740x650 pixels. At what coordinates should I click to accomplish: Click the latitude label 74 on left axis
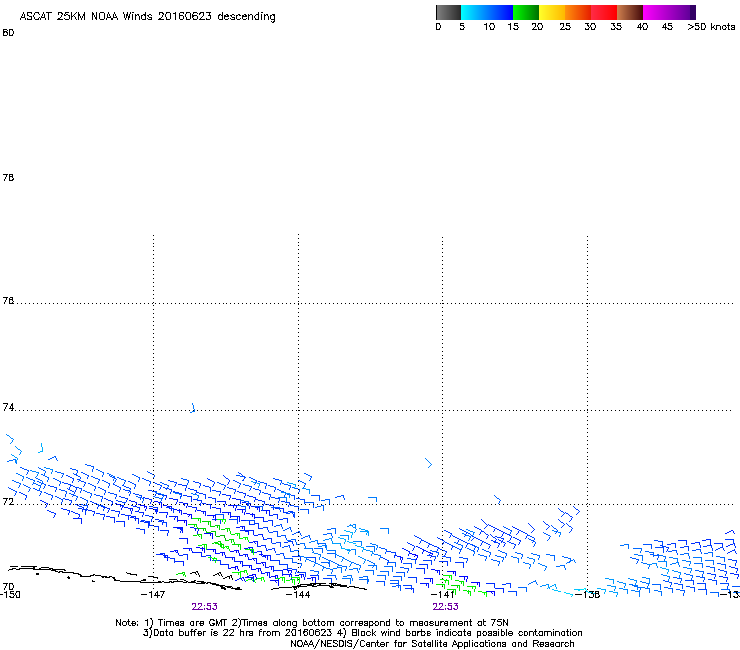pos(8,407)
